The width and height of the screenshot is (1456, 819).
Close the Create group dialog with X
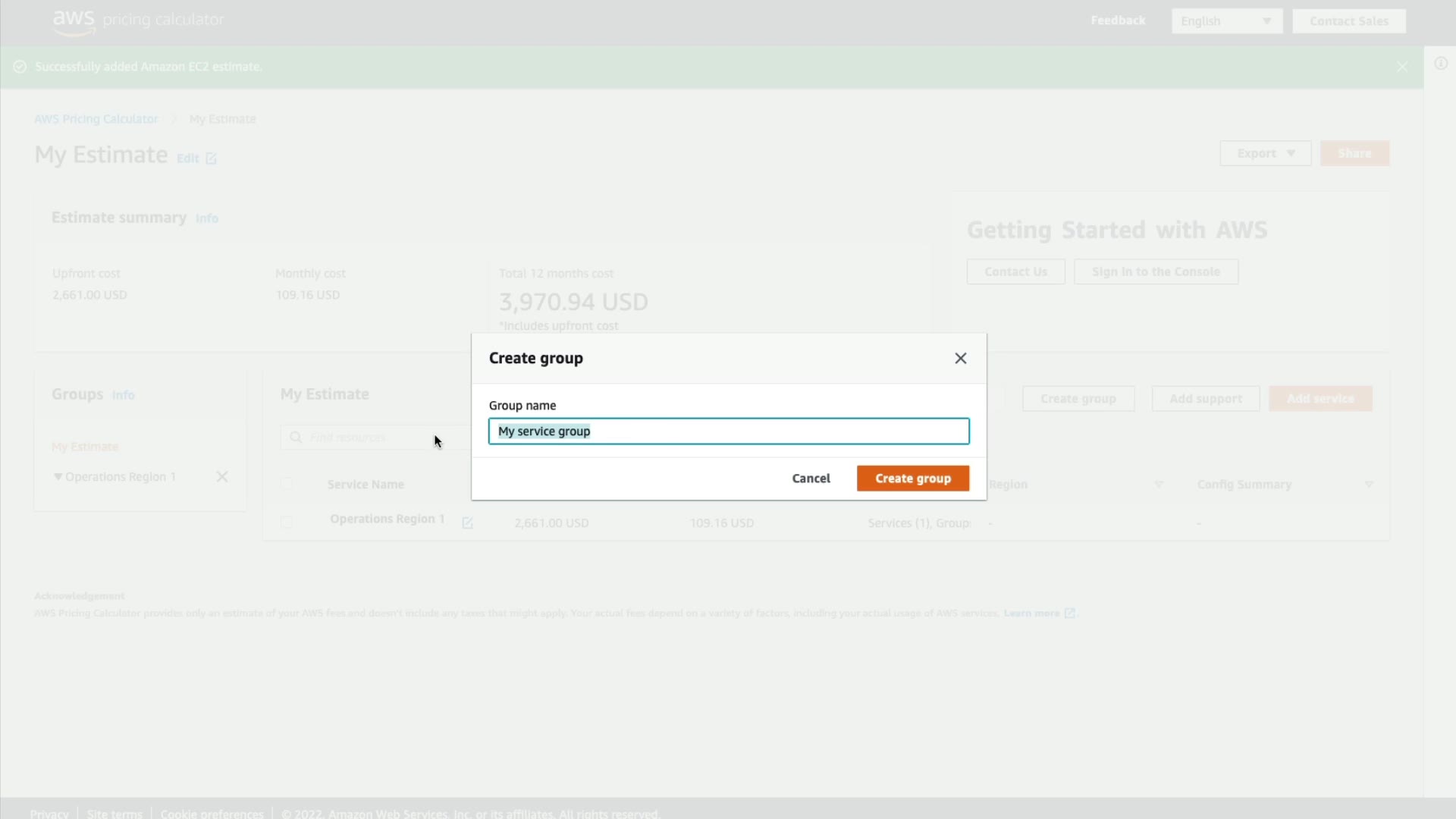coord(960,358)
